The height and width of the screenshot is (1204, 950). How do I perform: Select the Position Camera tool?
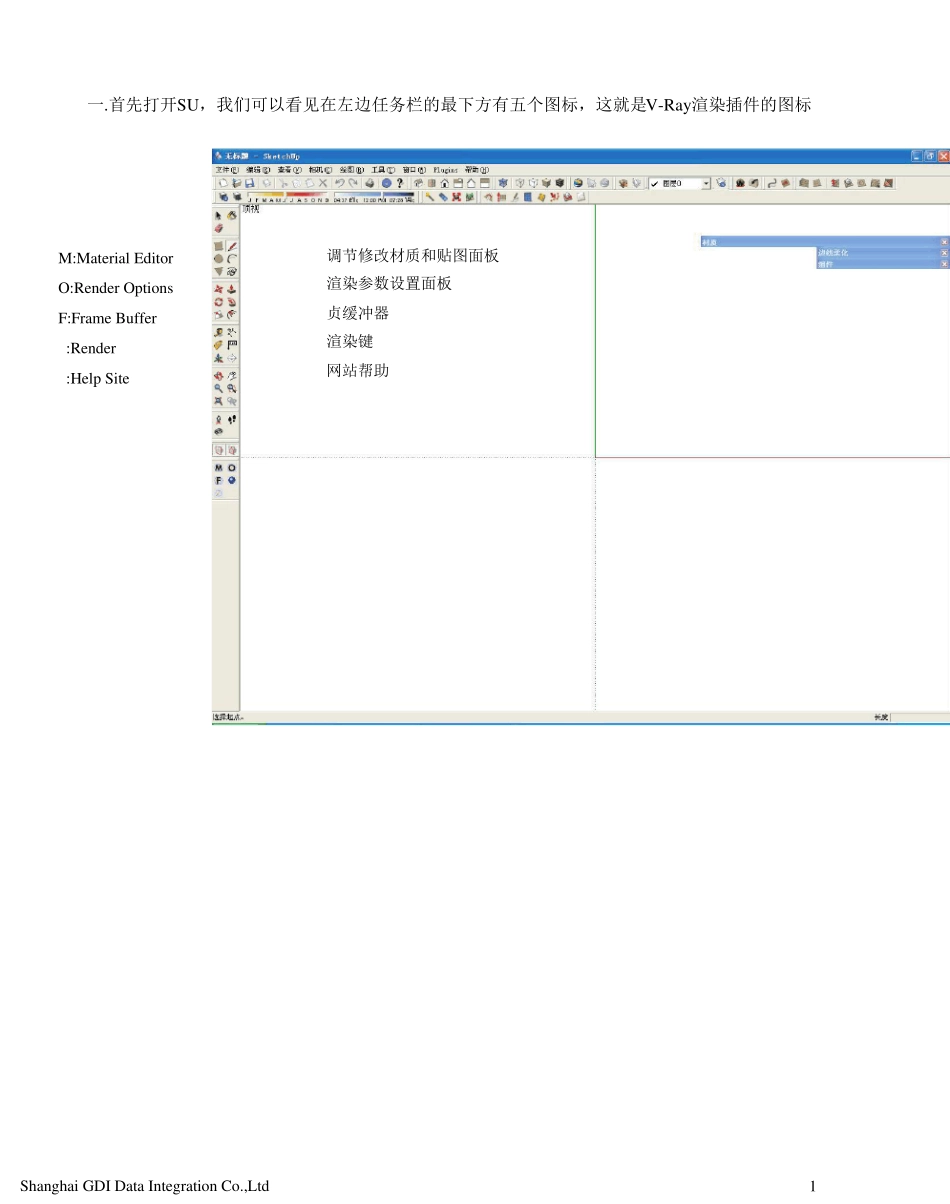(219, 419)
